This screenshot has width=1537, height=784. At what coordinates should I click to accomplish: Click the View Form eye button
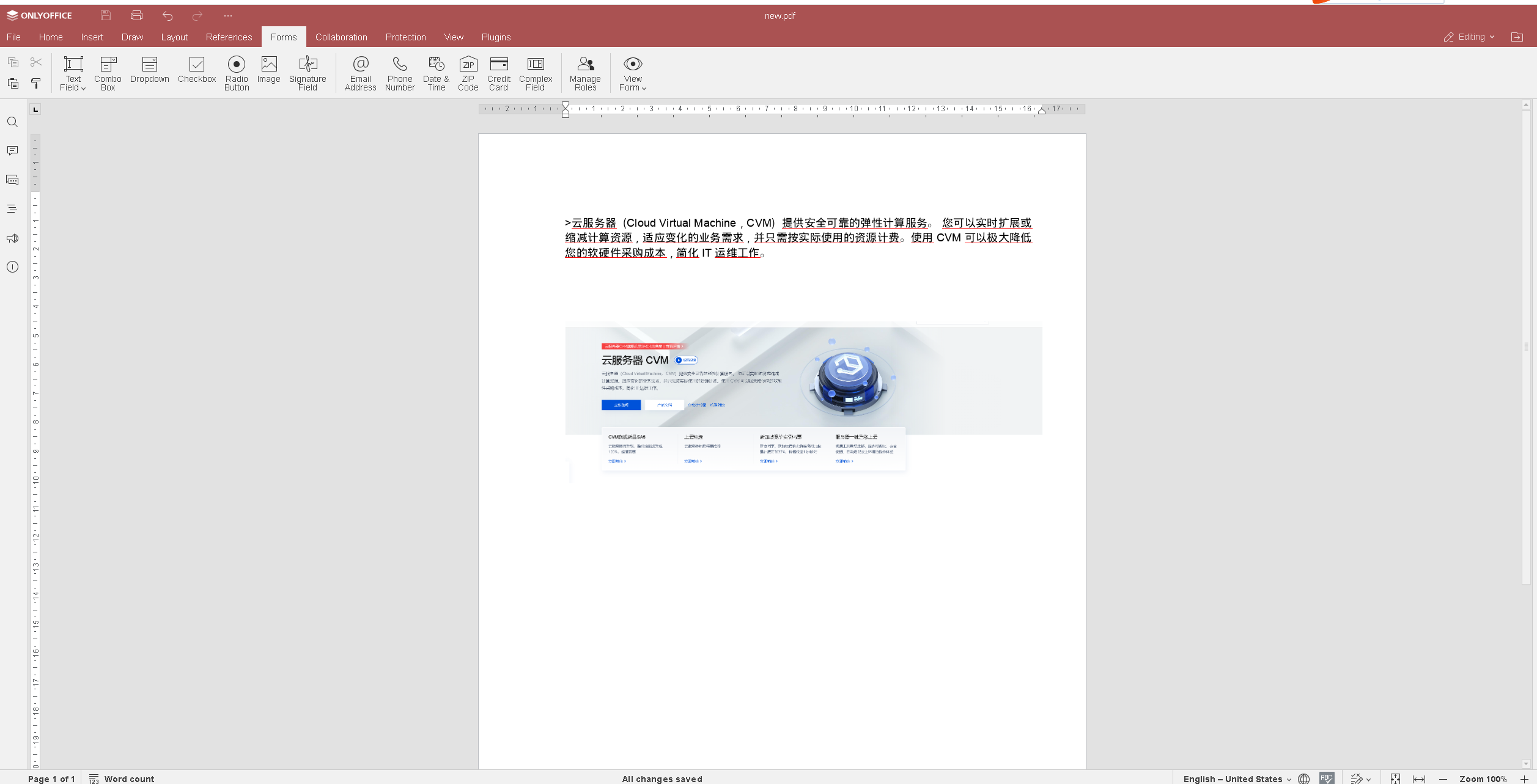633,64
